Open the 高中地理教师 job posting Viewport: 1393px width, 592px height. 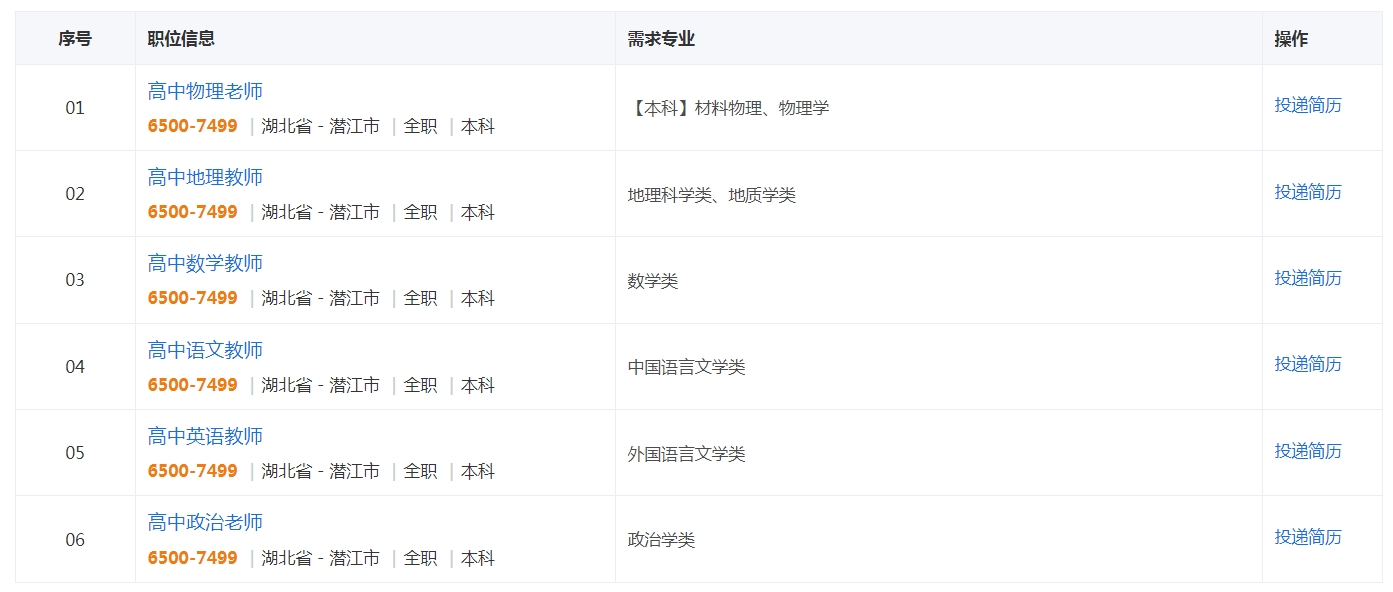(205, 177)
